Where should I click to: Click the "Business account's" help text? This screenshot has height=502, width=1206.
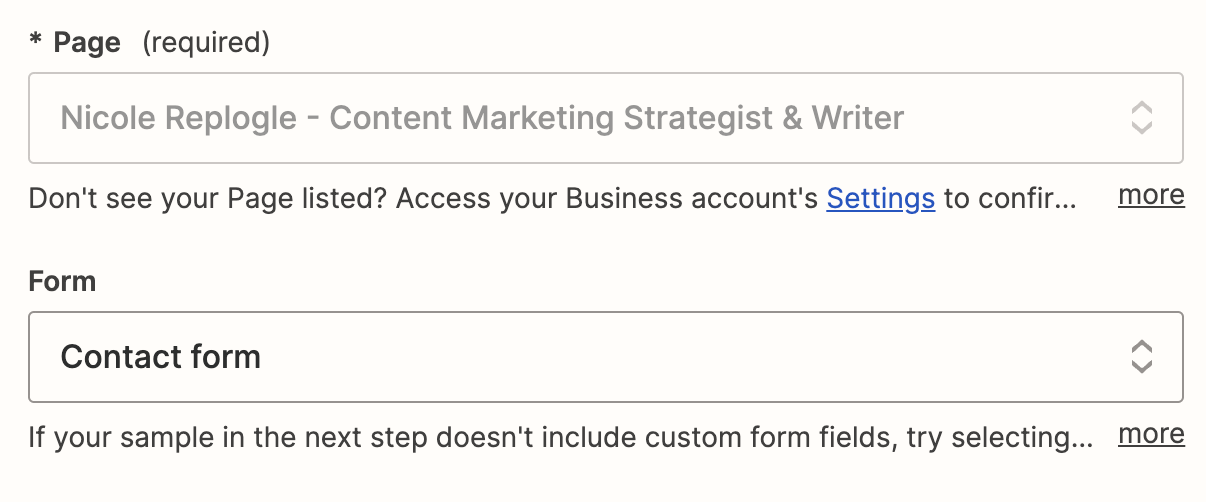click(x=692, y=198)
